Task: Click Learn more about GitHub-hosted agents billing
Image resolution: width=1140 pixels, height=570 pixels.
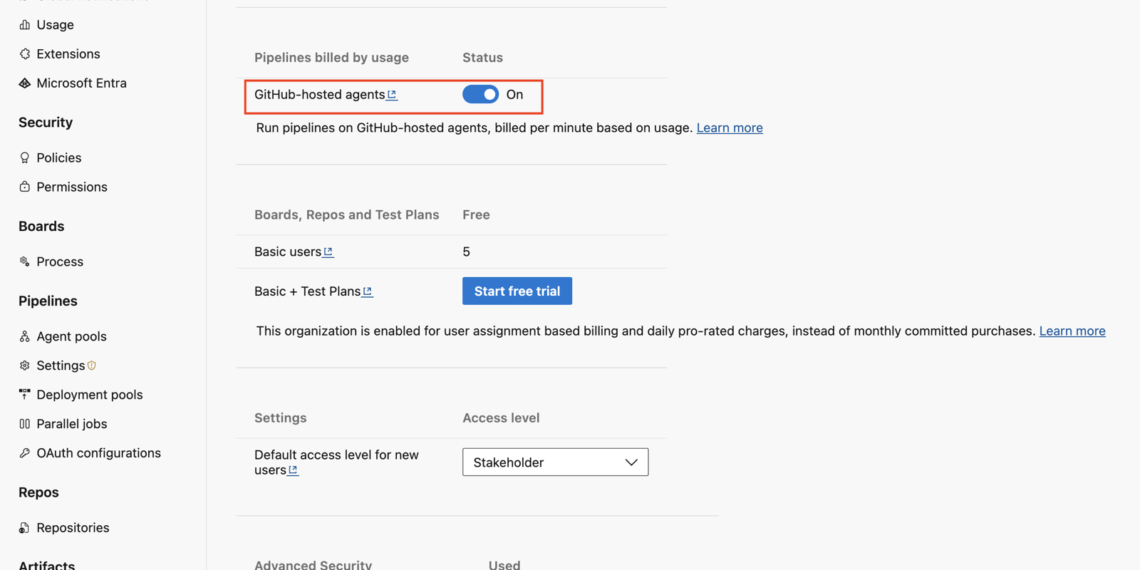Action: click(x=729, y=128)
